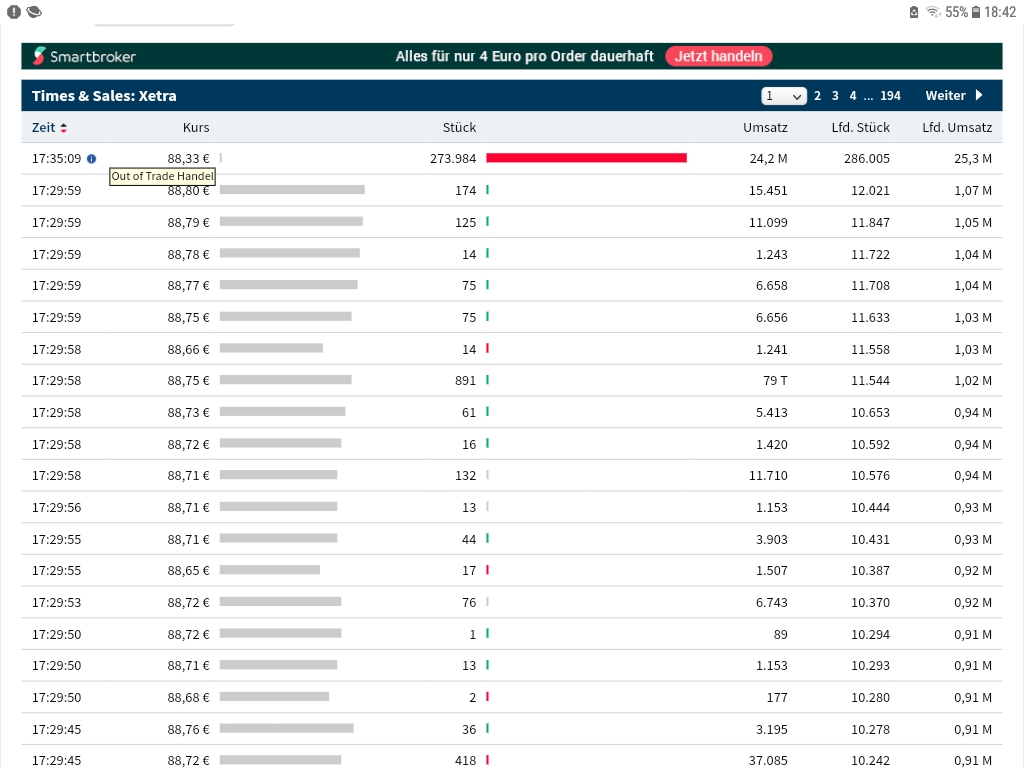Click the ellipsis between page 4 and 194

868,95
